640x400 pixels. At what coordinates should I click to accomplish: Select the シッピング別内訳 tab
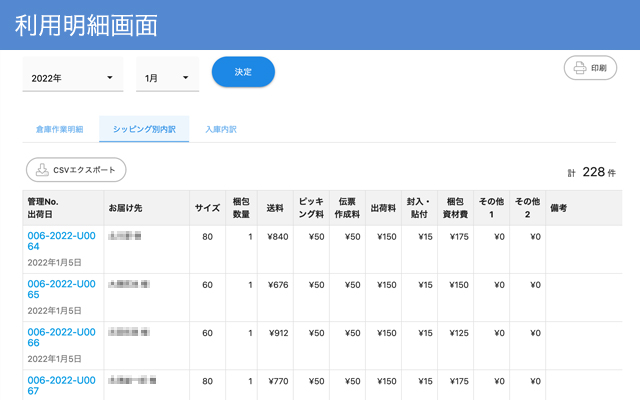click(144, 130)
